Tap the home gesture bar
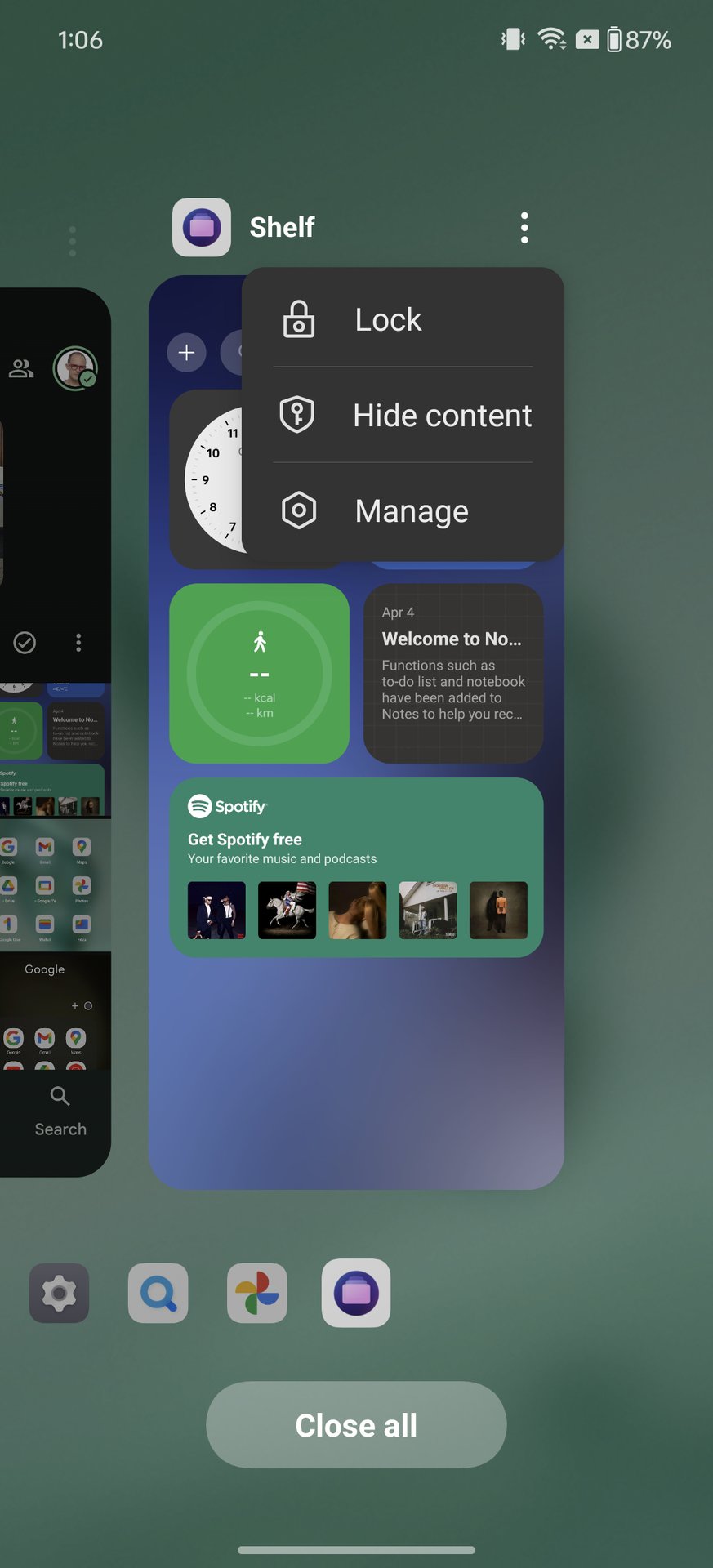The width and height of the screenshot is (713, 1568). [x=356, y=1550]
